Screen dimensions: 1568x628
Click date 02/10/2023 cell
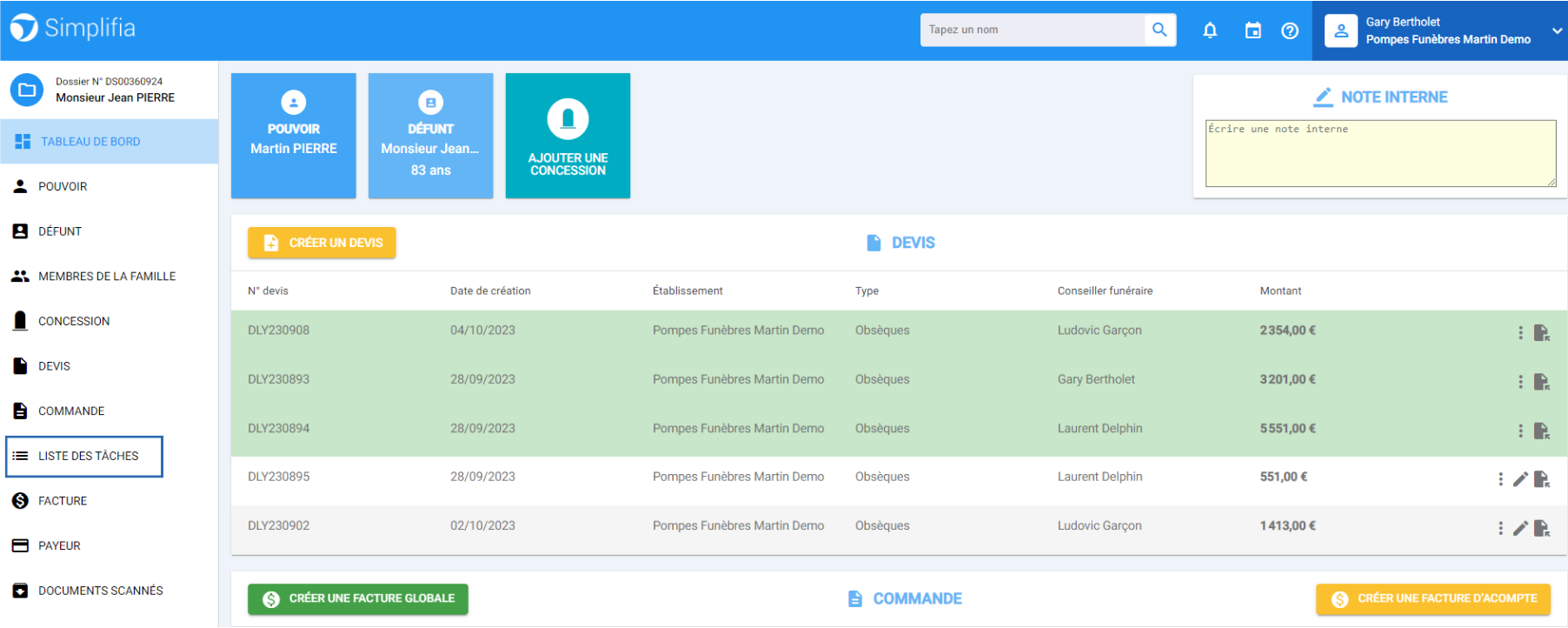pyautogui.click(x=482, y=525)
